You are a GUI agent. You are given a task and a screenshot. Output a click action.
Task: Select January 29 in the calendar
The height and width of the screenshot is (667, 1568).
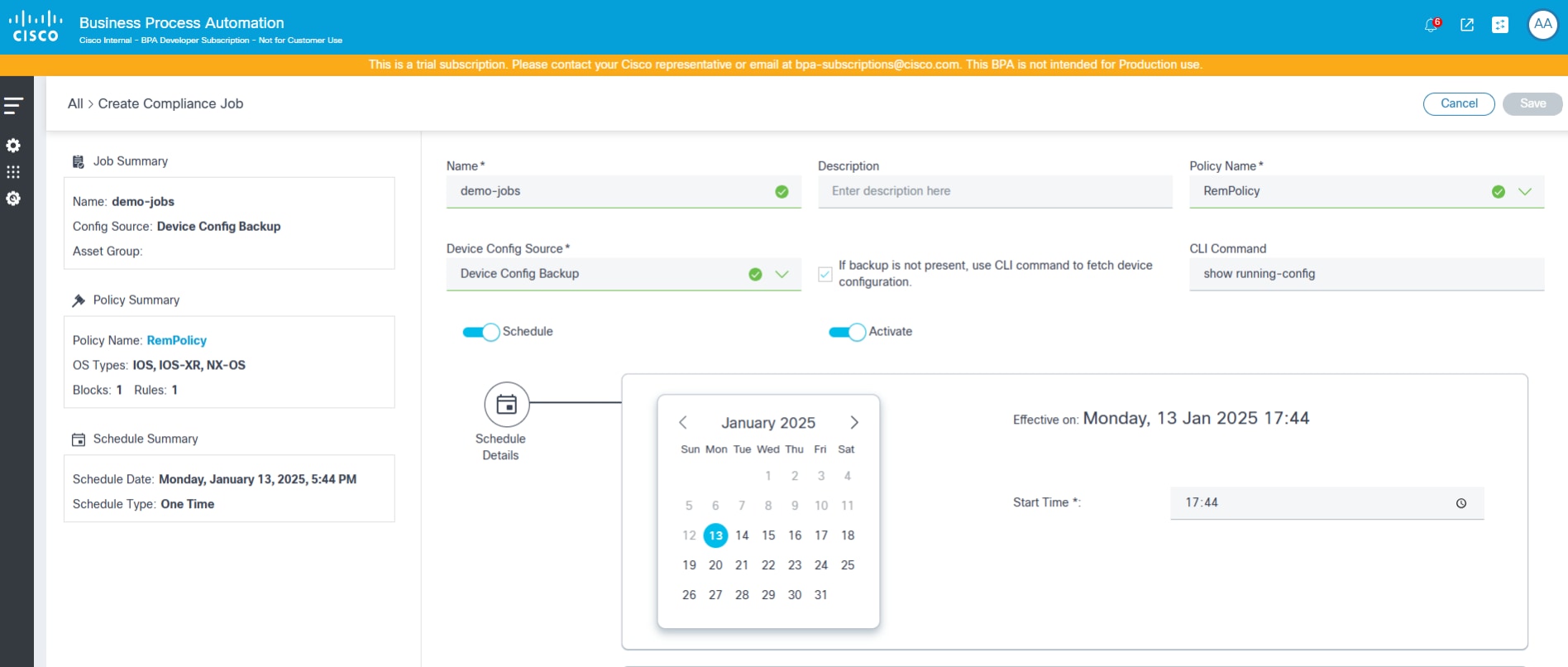click(x=768, y=595)
